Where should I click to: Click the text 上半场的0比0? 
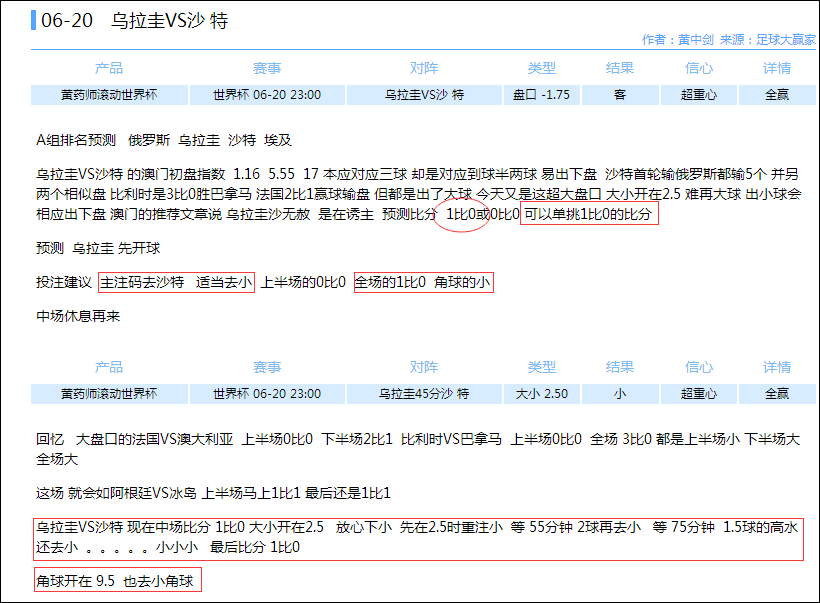coord(303,282)
